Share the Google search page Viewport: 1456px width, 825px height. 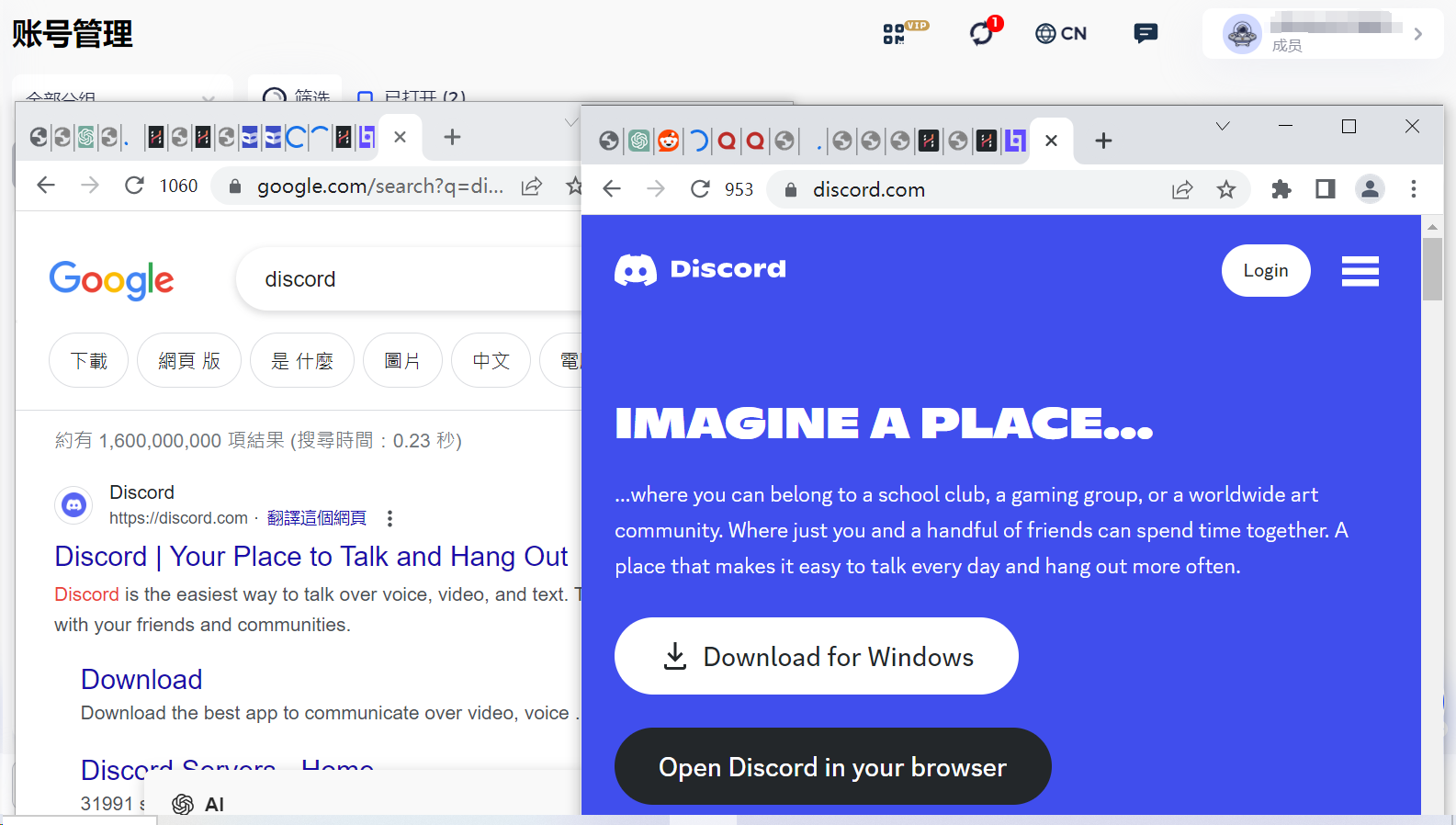pos(532,186)
